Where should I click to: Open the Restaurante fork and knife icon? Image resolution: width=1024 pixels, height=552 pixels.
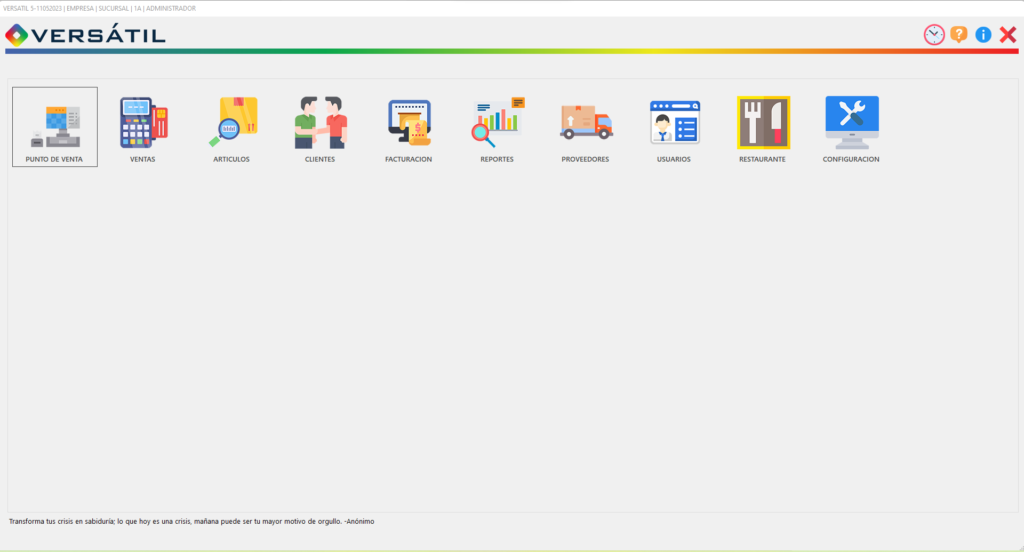pyautogui.click(x=763, y=123)
